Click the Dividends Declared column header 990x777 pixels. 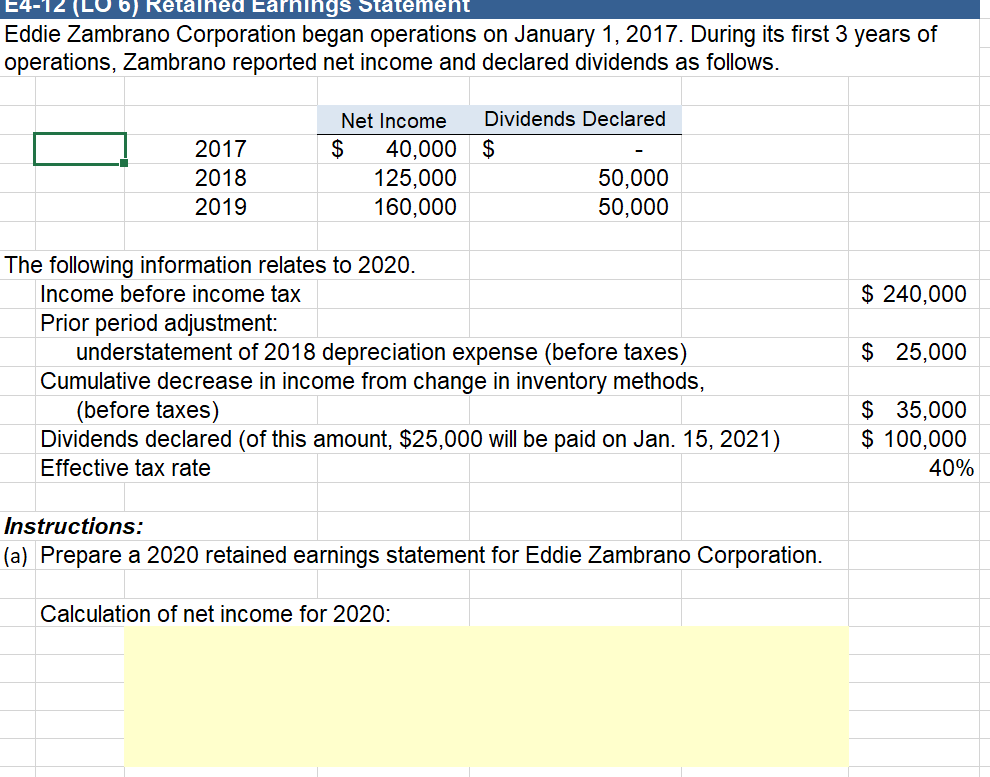[x=575, y=119]
